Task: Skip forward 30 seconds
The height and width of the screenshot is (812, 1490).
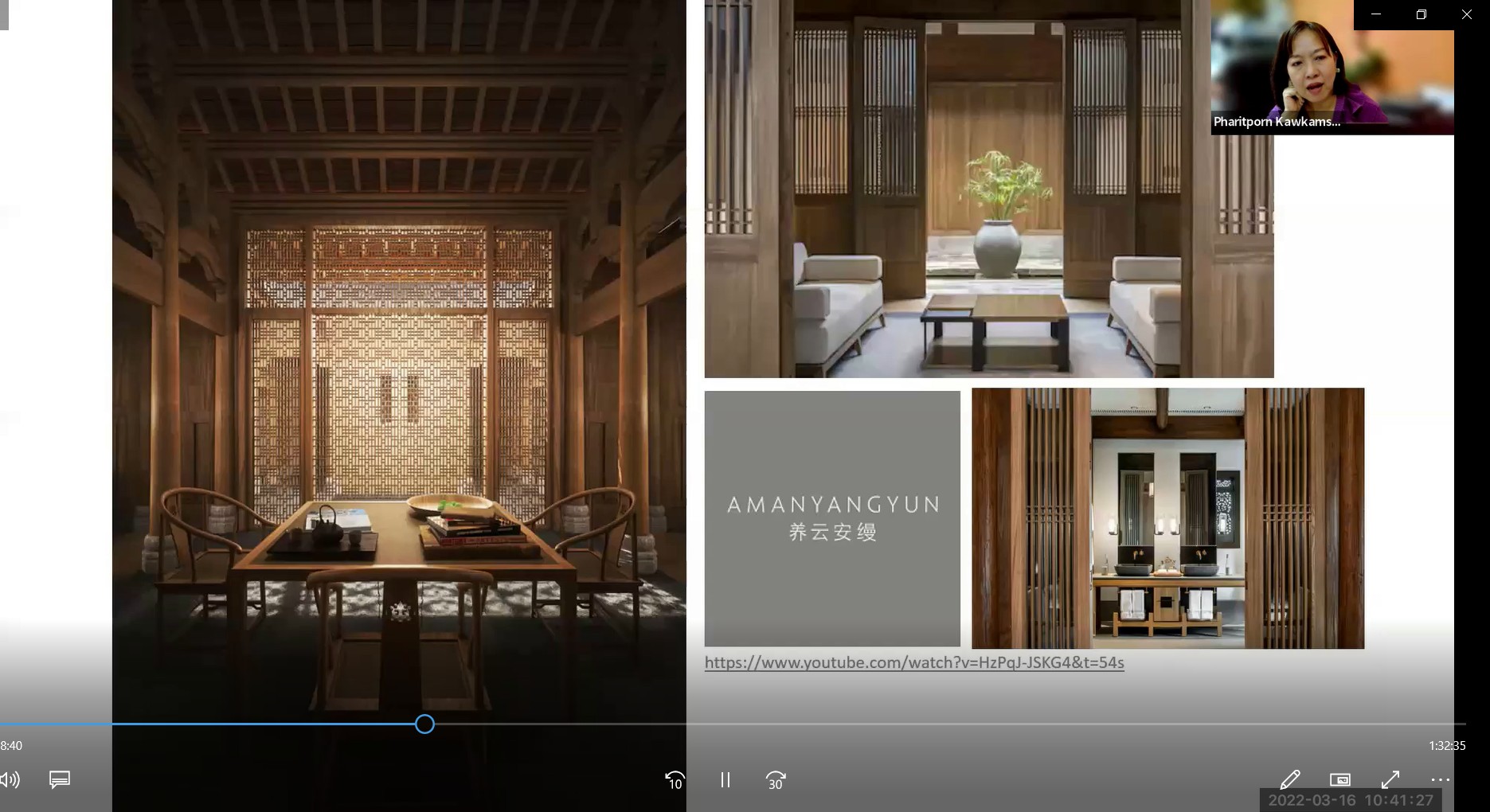Action: click(x=776, y=780)
